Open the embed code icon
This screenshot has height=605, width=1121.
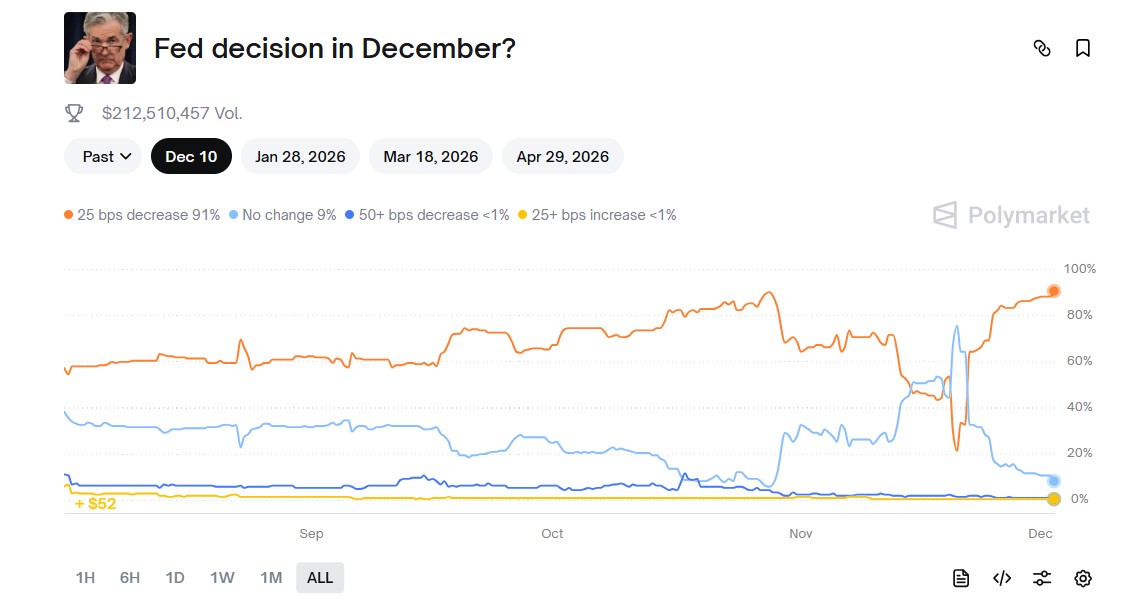pyautogui.click(x=1002, y=578)
